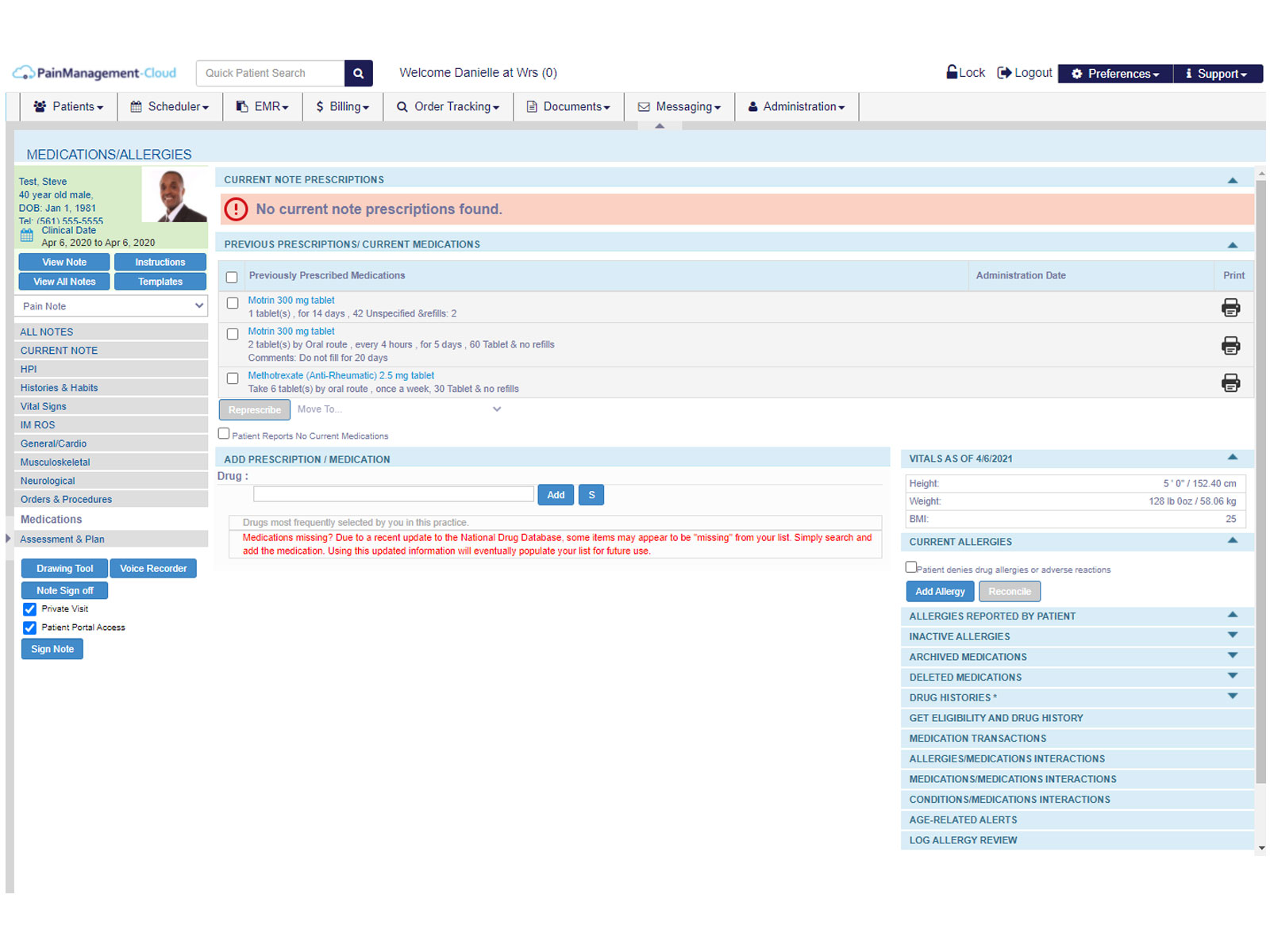The width and height of the screenshot is (1270, 952).
Task: Toggle Patient Reports No Current Medications
Action: pyautogui.click(x=224, y=434)
